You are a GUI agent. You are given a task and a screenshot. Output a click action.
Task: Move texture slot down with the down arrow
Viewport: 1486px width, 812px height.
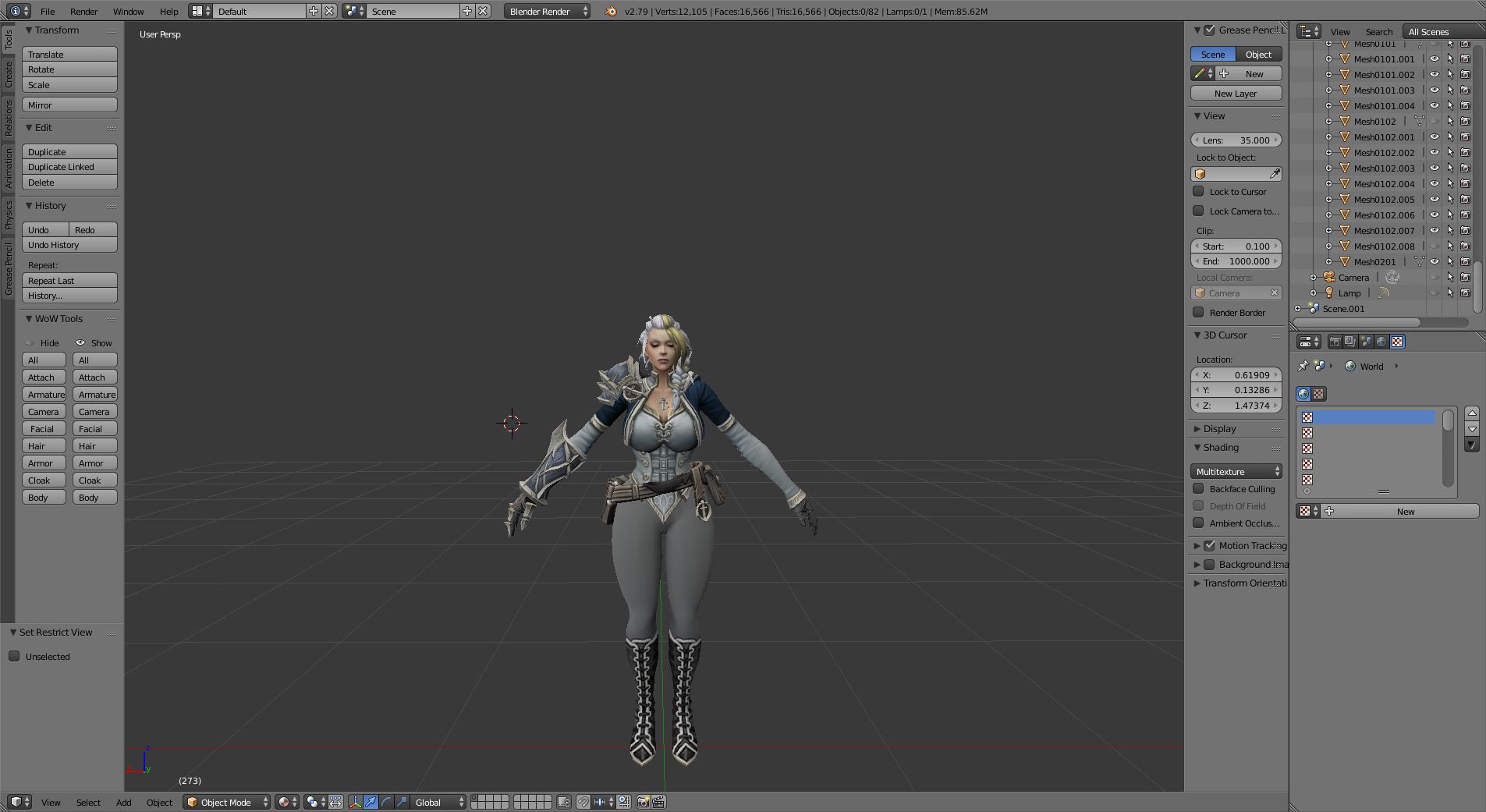click(x=1472, y=429)
